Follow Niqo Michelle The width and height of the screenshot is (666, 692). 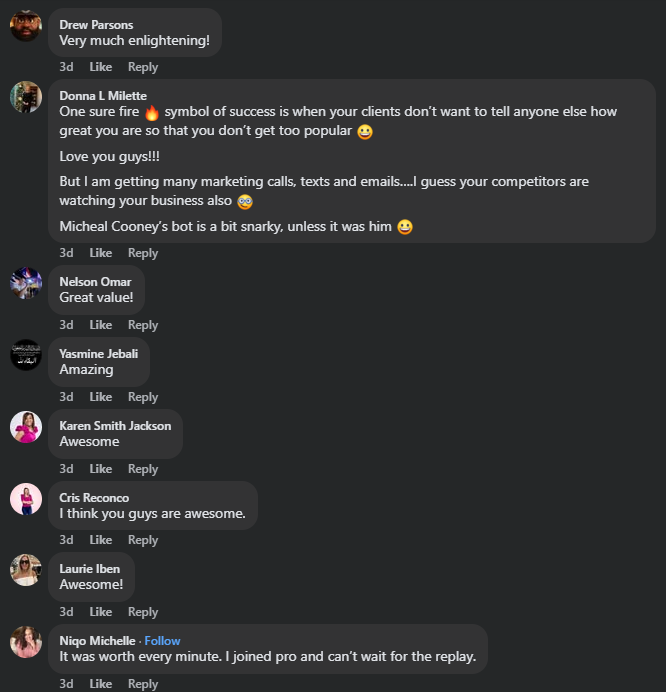(163, 641)
